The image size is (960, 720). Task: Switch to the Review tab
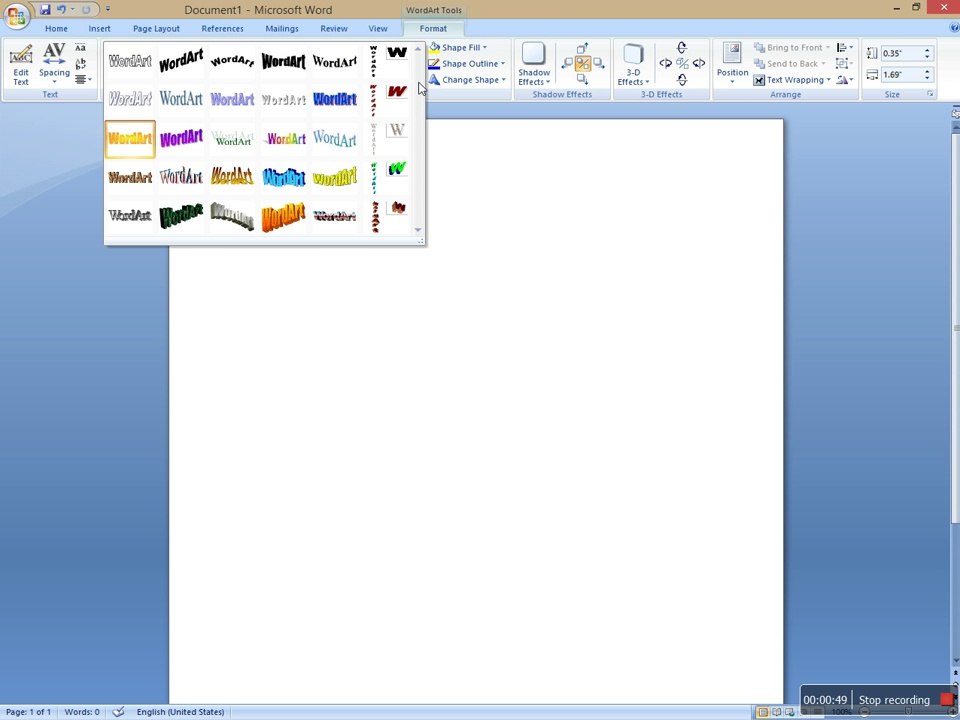[334, 29]
